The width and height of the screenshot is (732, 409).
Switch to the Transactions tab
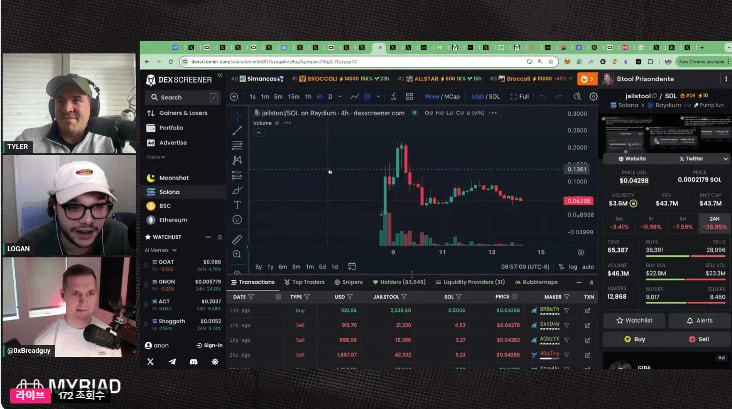253,282
